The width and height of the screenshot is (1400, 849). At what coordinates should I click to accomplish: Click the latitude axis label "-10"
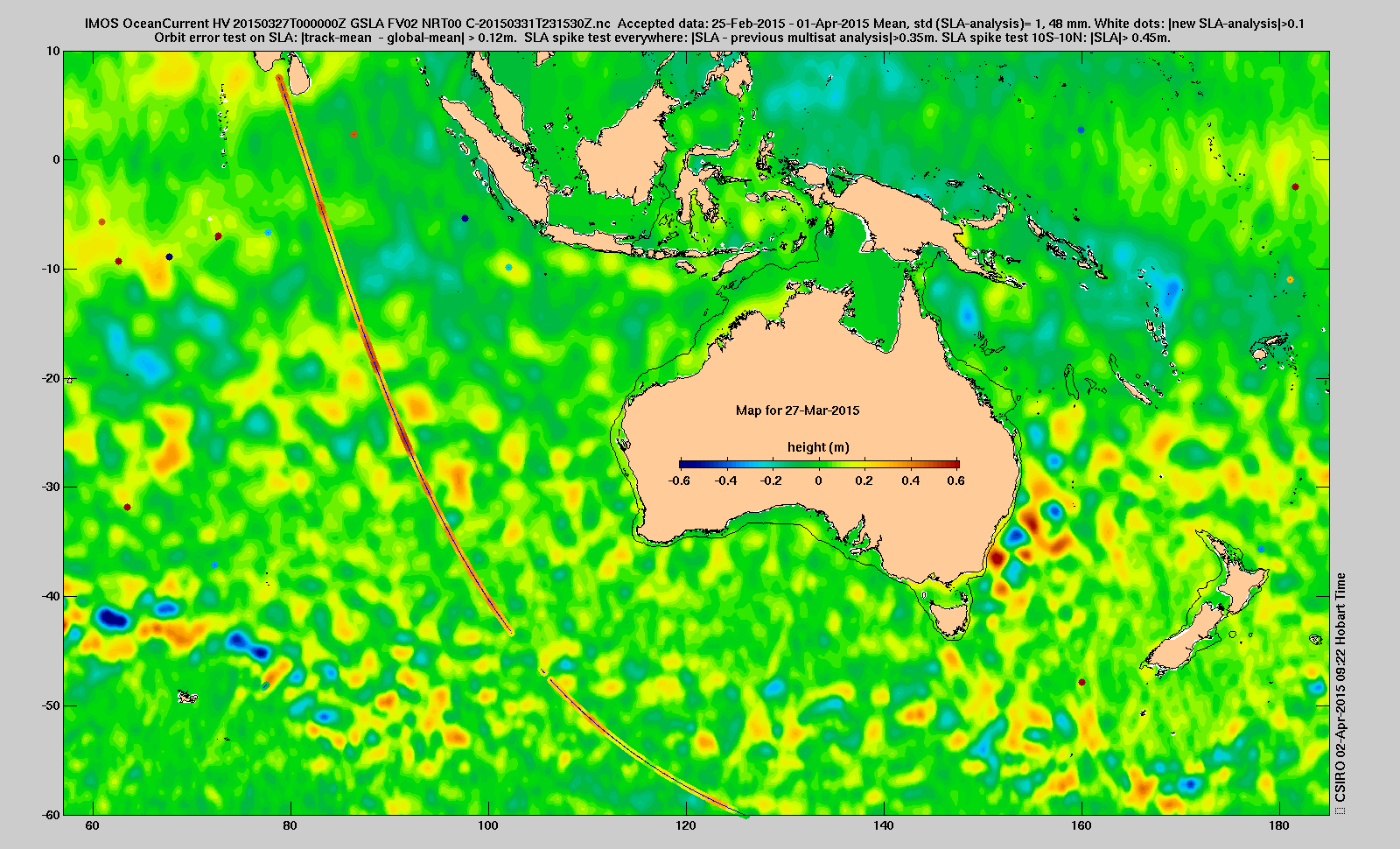click(x=51, y=269)
